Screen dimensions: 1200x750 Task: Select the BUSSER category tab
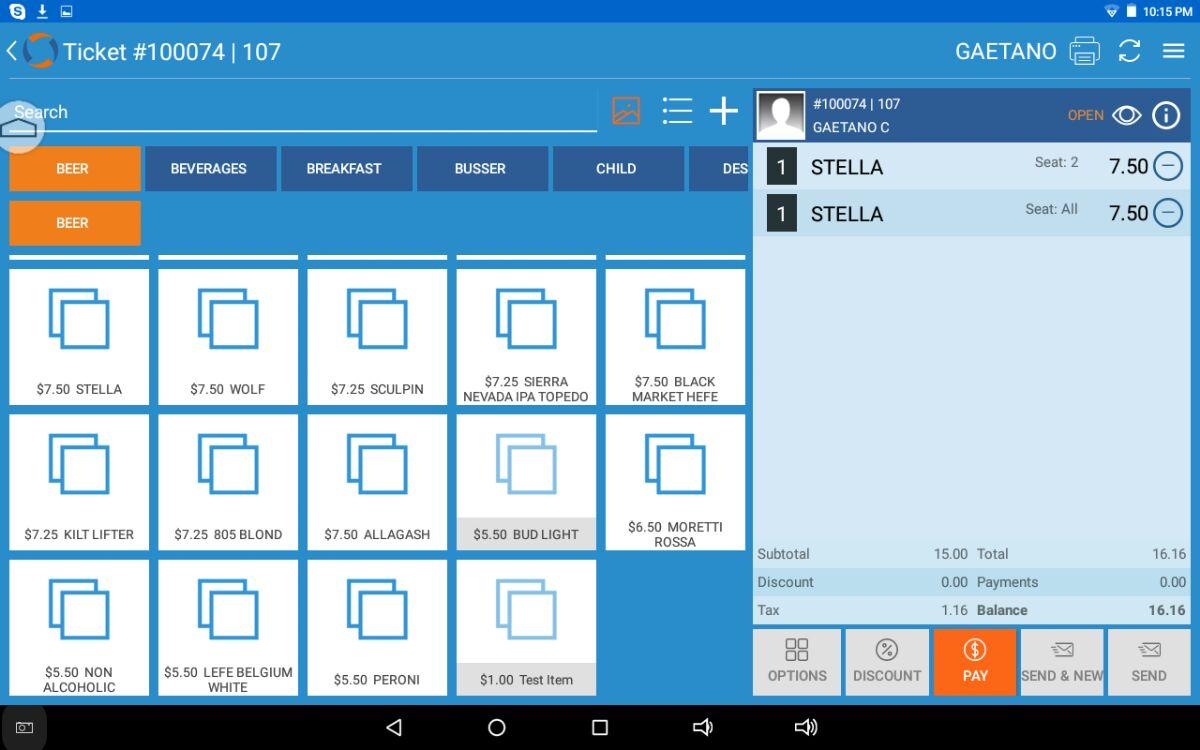(482, 168)
